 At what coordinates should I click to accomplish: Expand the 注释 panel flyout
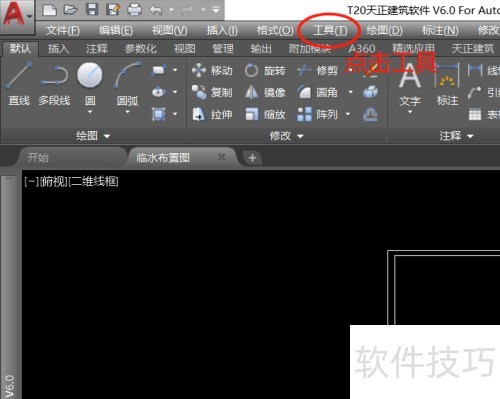(456, 136)
